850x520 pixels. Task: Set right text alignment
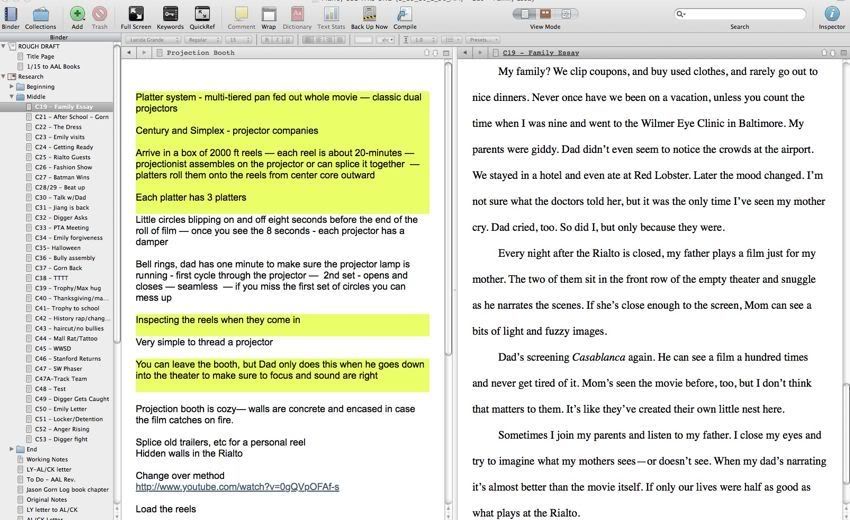click(329, 40)
